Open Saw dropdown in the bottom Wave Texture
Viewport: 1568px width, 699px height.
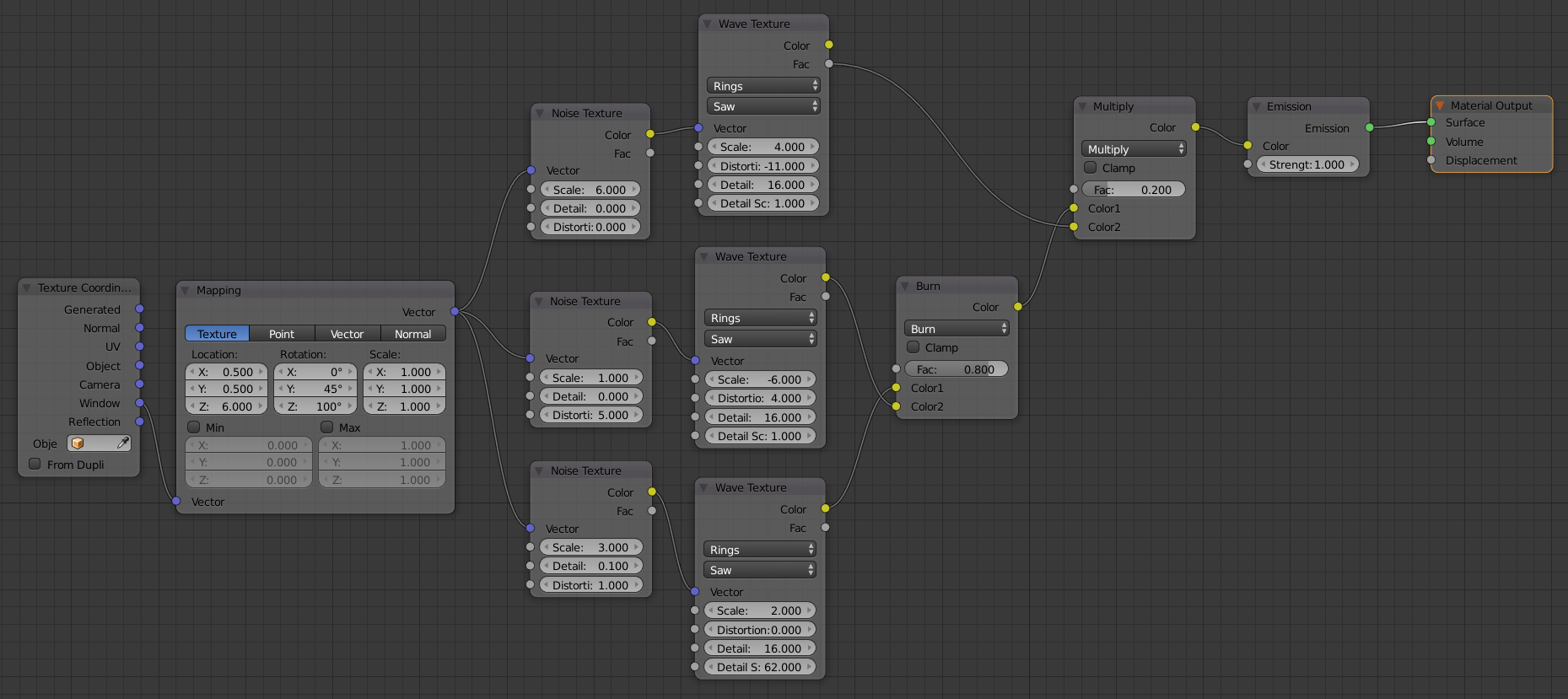pyautogui.click(x=760, y=570)
